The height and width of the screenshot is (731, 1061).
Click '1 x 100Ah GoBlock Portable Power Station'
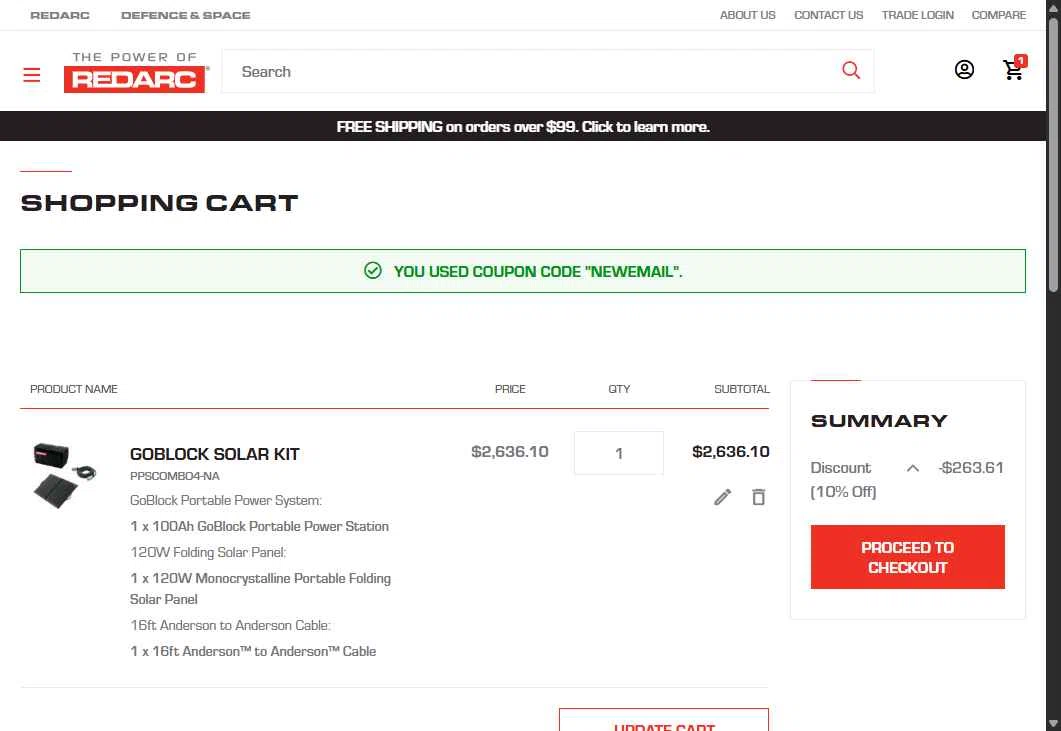(x=259, y=527)
